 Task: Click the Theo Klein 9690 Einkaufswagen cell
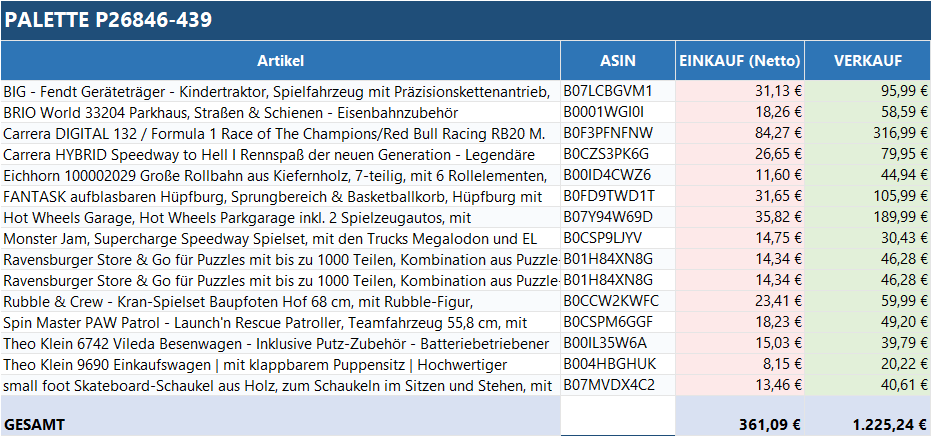[280, 364]
